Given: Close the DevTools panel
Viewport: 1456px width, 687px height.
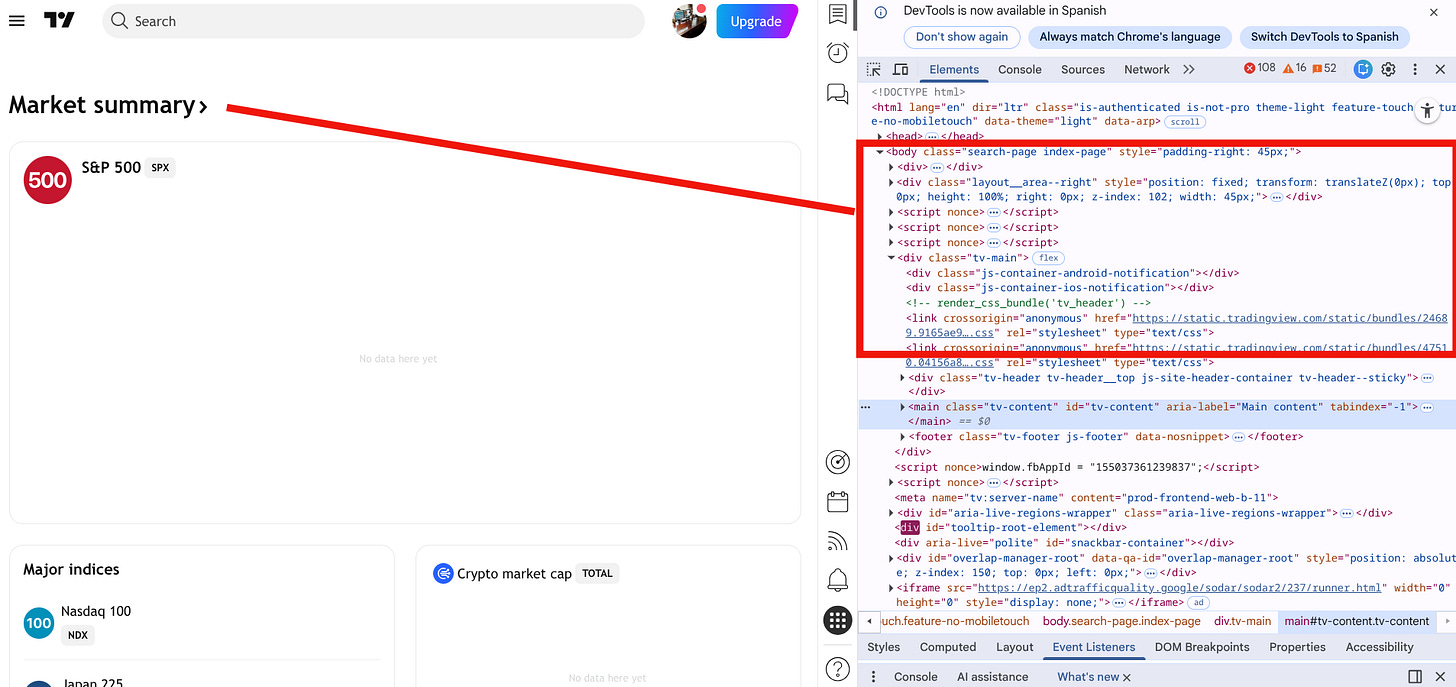Looking at the screenshot, I should coord(1440,69).
